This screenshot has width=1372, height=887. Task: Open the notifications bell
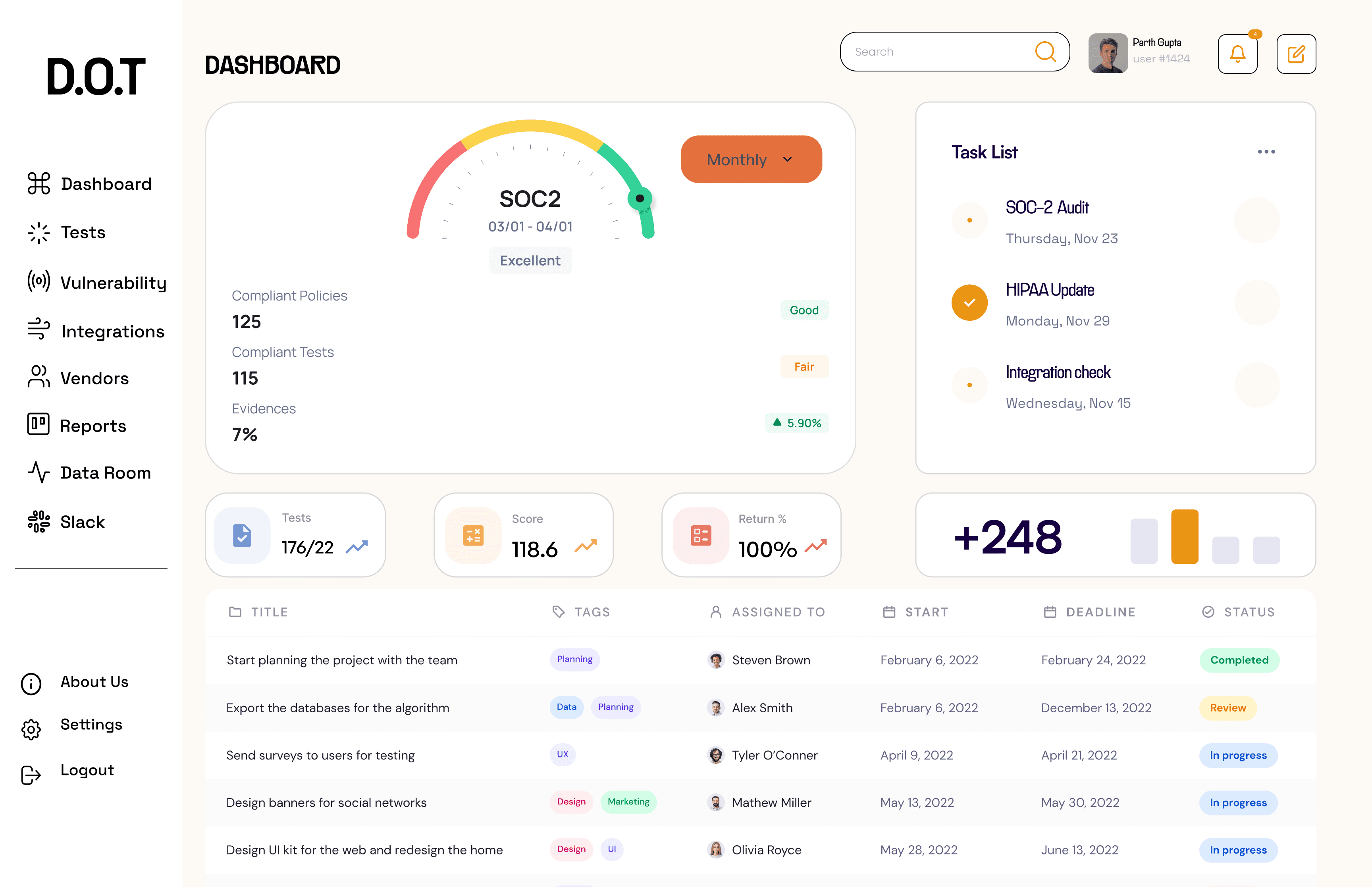pos(1237,54)
